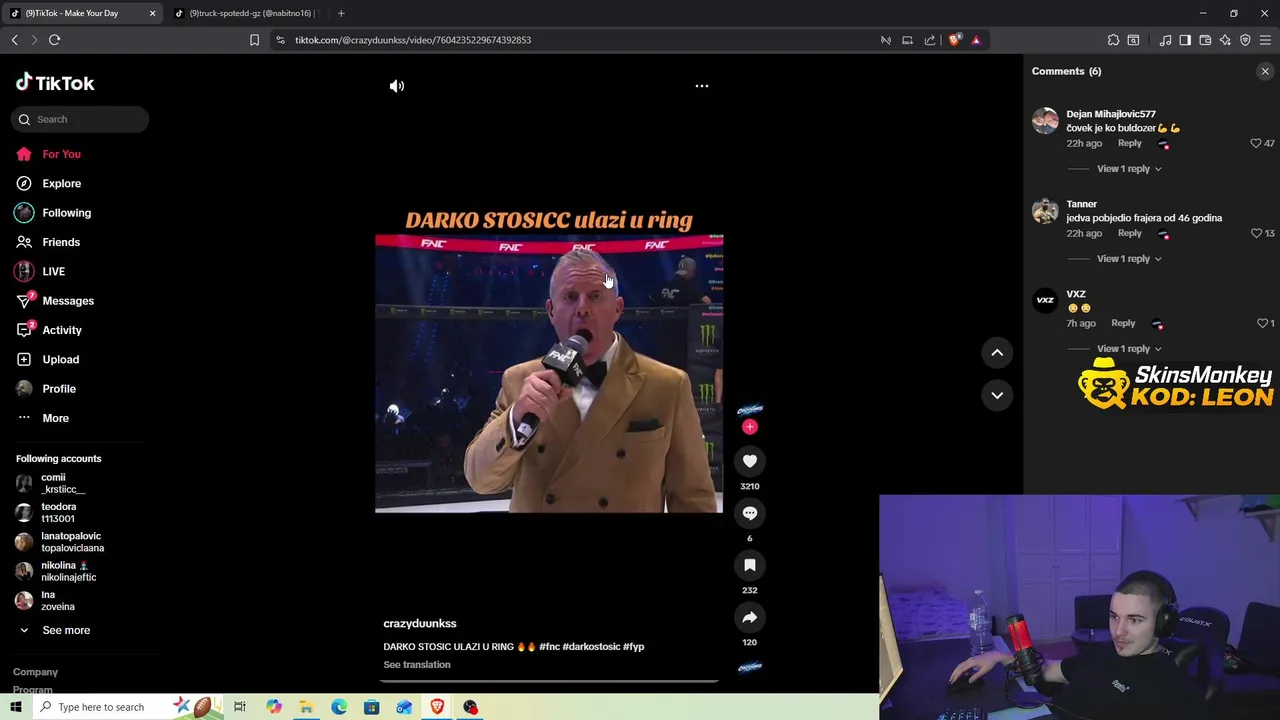Open following account comii _krstiicc__
This screenshot has width=1280, height=720.
pos(62,483)
